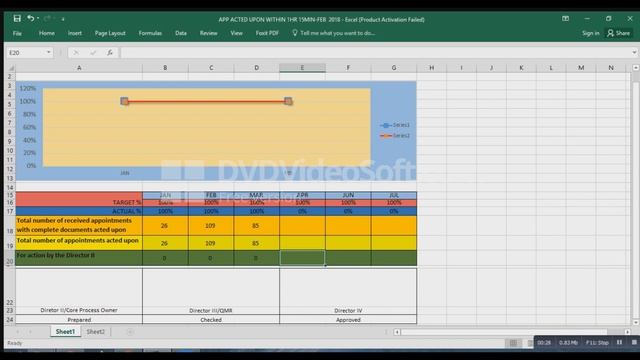
Task: Undo the last action
Action: pos(30,18)
